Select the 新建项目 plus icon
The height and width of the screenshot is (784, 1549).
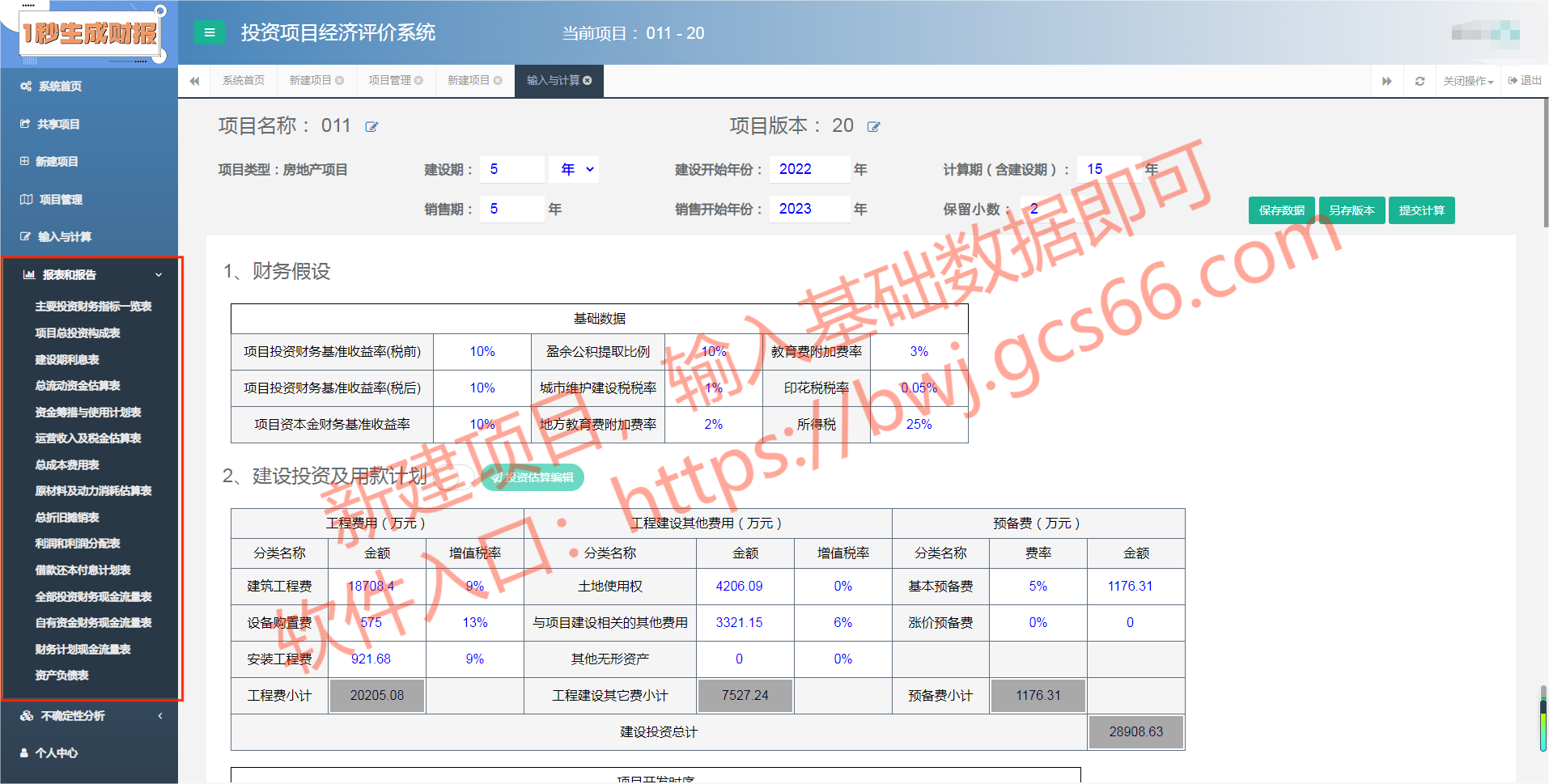(x=24, y=161)
